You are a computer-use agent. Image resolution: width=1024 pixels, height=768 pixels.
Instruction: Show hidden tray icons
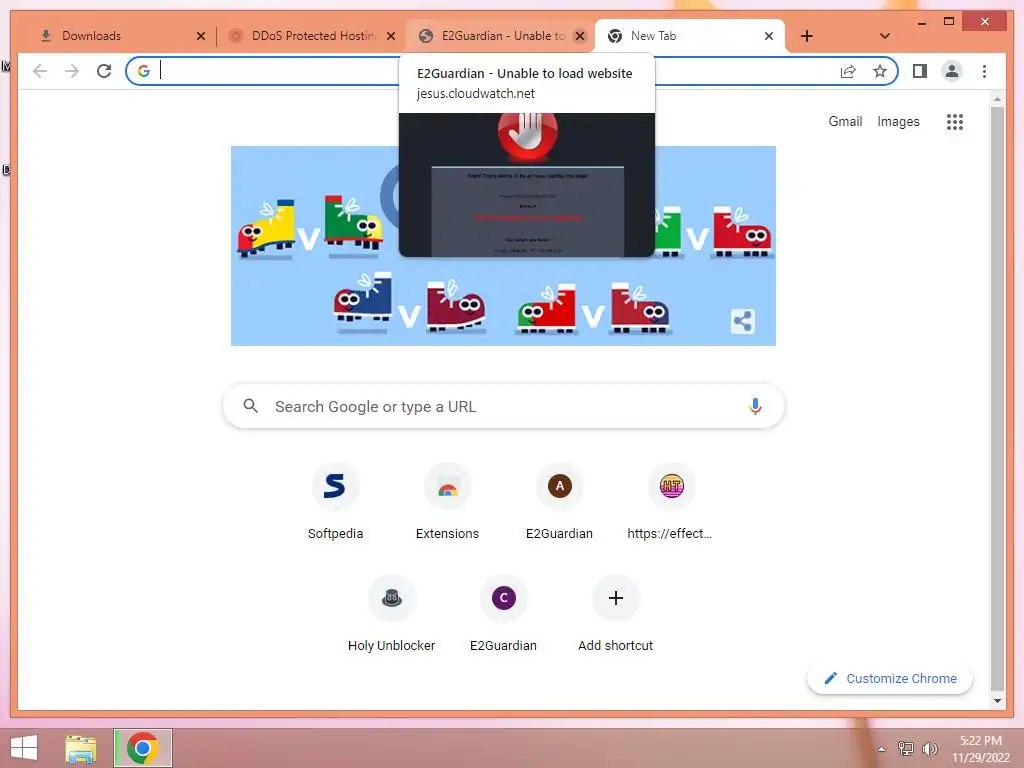tap(882, 749)
